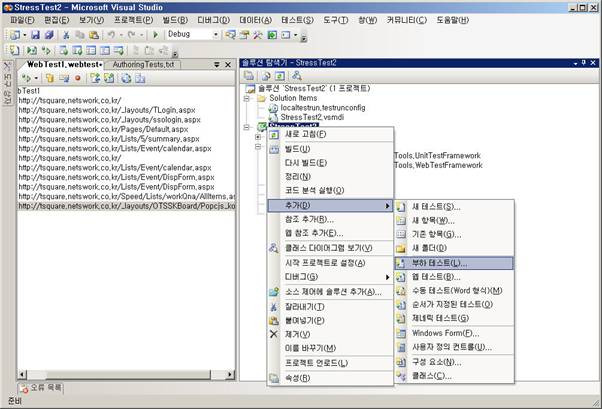Screen dimensions: 602x409
Task: Open 도구(T) menu in menu bar
Action: click(335, 20)
